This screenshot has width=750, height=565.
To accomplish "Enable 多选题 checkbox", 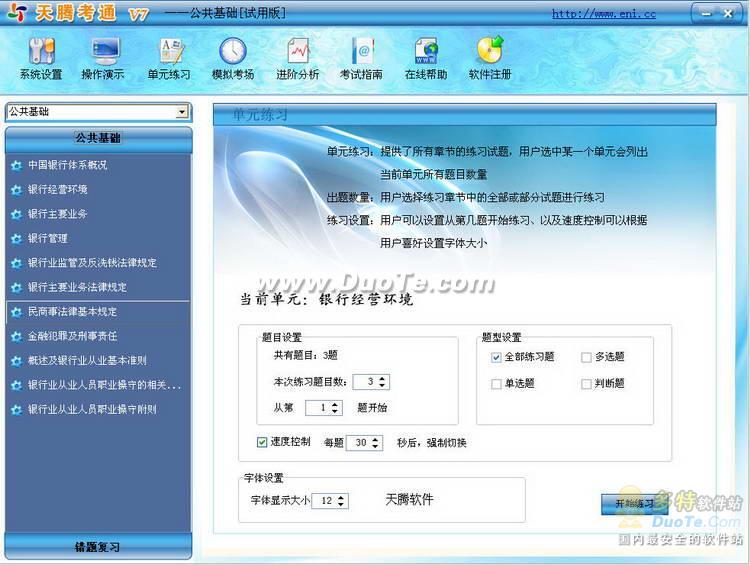I will point(586,357).
